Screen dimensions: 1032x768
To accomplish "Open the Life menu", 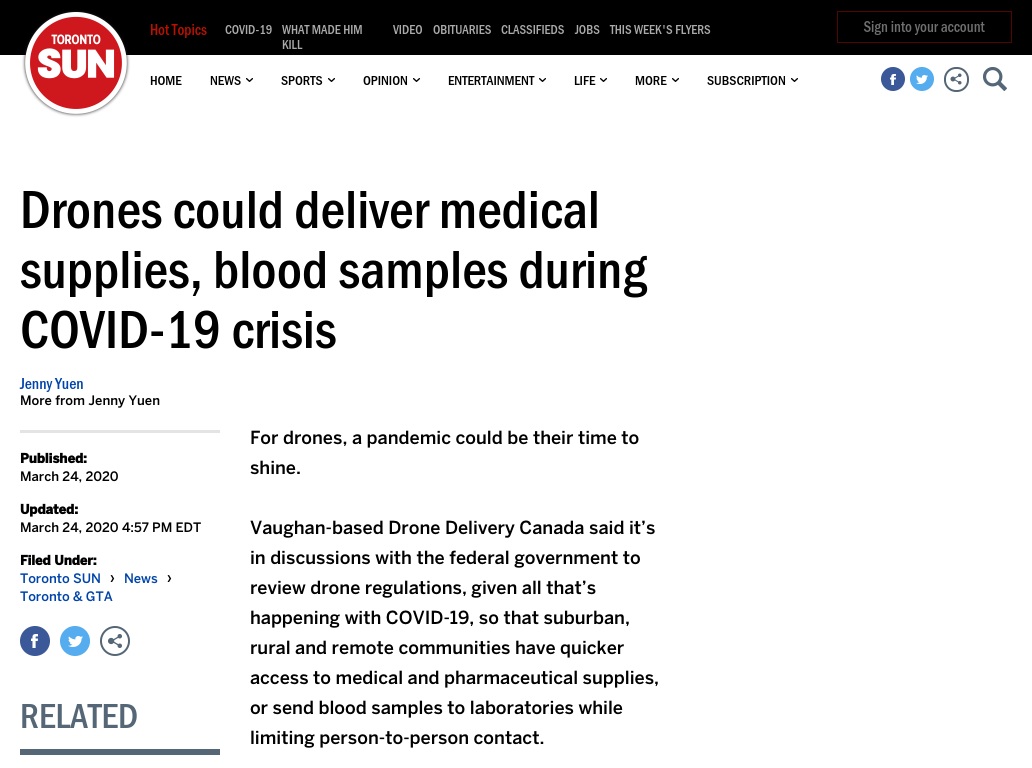I will tap(590, 80).
